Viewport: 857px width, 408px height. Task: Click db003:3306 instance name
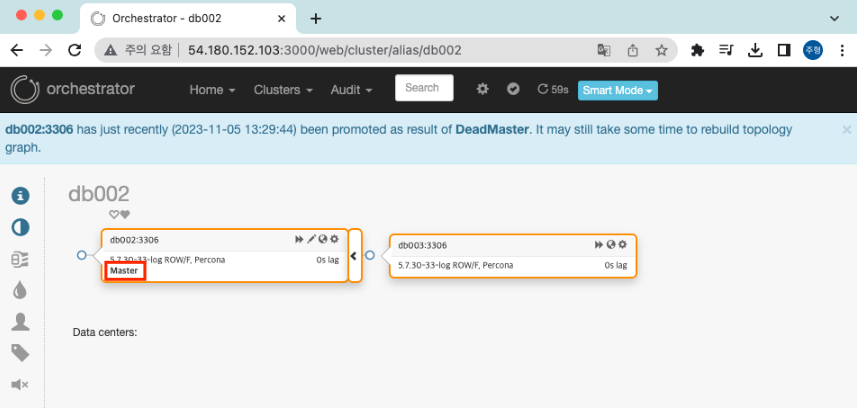[423, 245]
